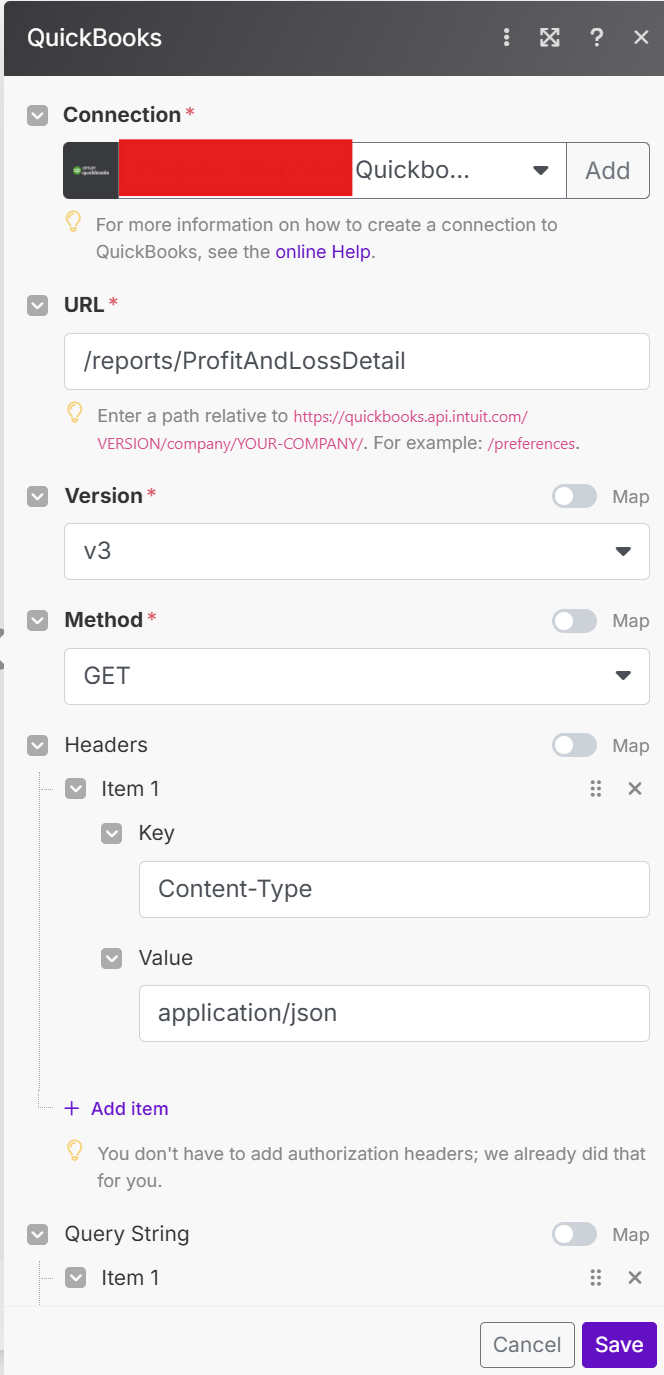This screenshot has height=1375, width=664.
Task: Open the Connection selection dropdown arrow
Action: point(540,170)
